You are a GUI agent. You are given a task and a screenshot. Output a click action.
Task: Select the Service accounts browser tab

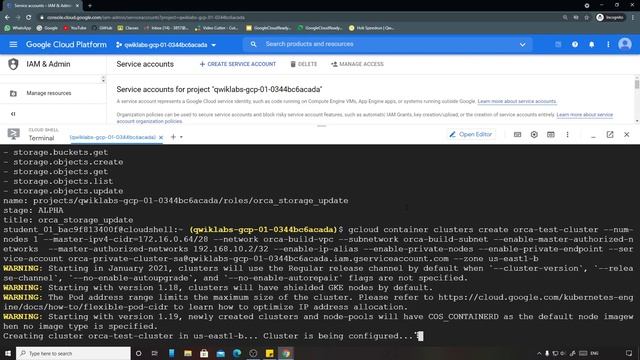click(x=42, y=6)
